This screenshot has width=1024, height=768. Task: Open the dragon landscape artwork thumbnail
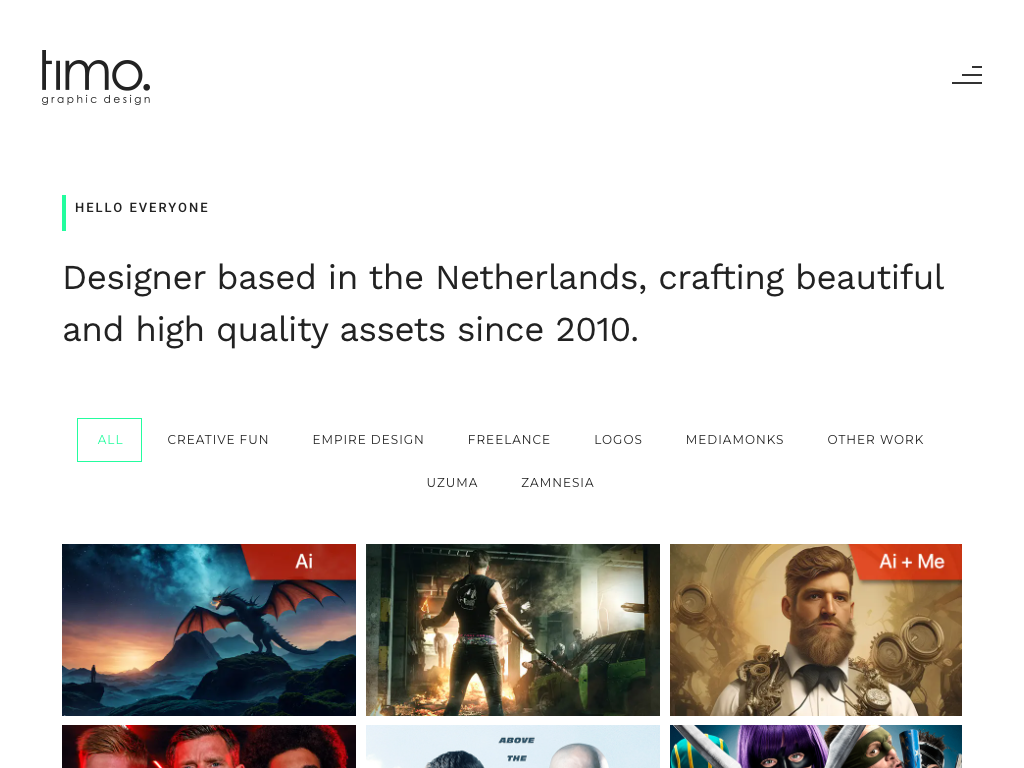tap(209, 630)
